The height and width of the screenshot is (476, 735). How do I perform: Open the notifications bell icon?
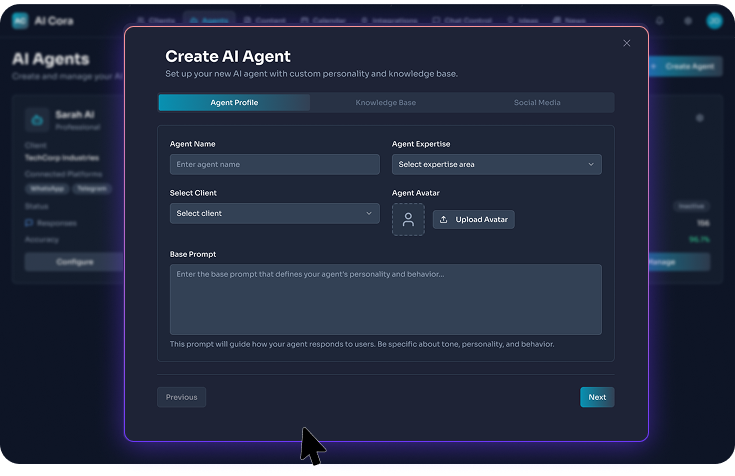click(x=659, y=21)
